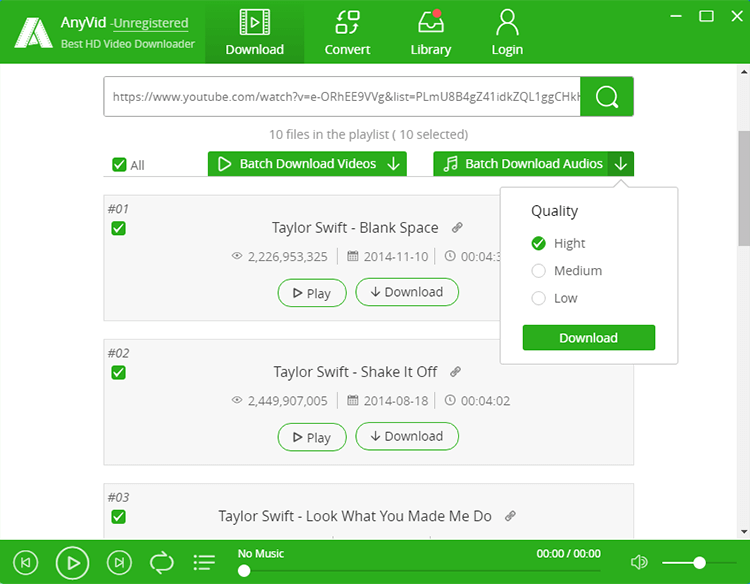Viewport: 750px width, 584px height.
Task: Copy link icon beside Look What You Made Me Do
Action: 510,516
